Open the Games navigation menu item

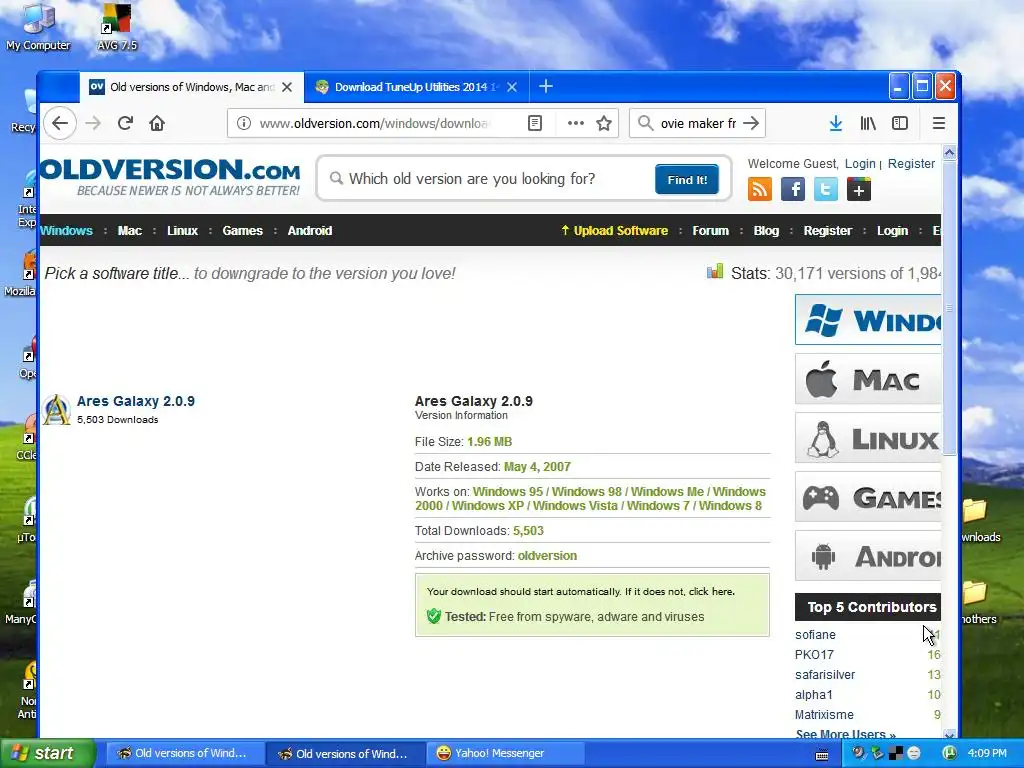pos(242,231)
